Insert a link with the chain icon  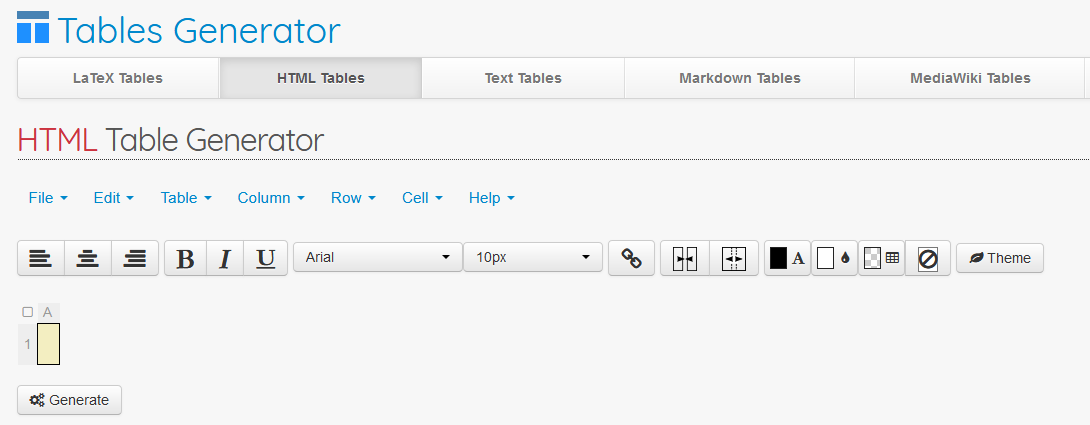[x=631, y=259]
